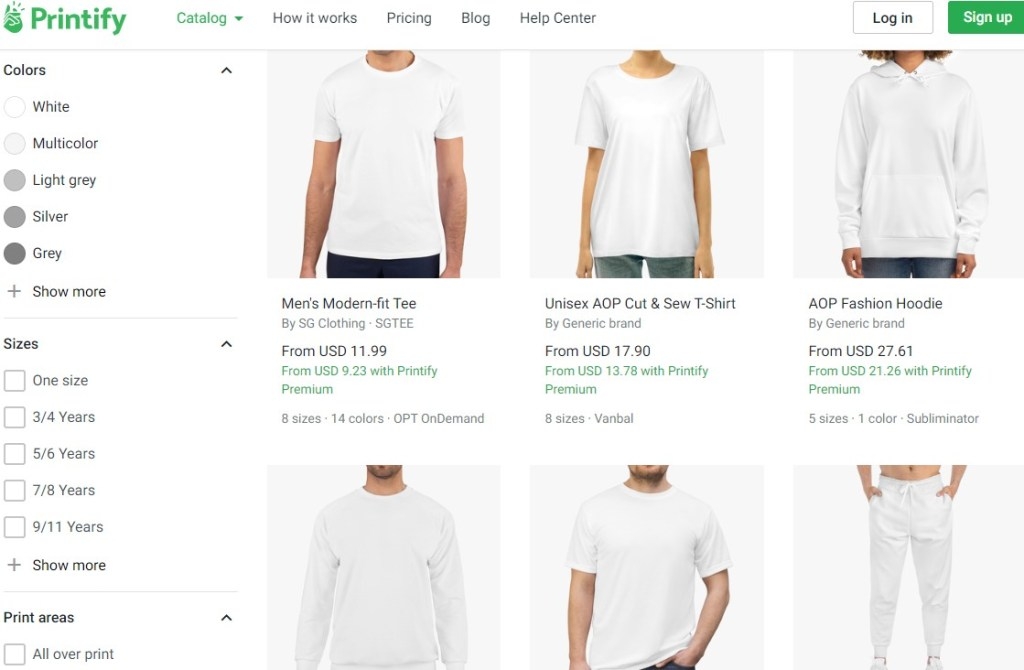
Task: Collapse the Print areas section
Action: pos(226,618)
